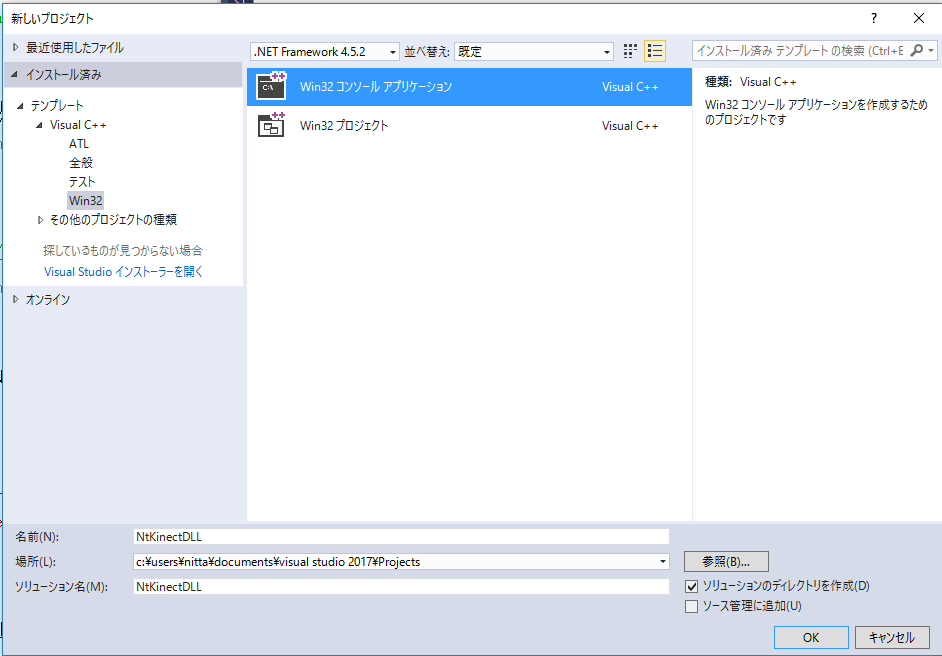The width and height of the screenshot is (942, 656).
Task: Click the 参照(B)... browse button
Action: [x=726, y=561]
